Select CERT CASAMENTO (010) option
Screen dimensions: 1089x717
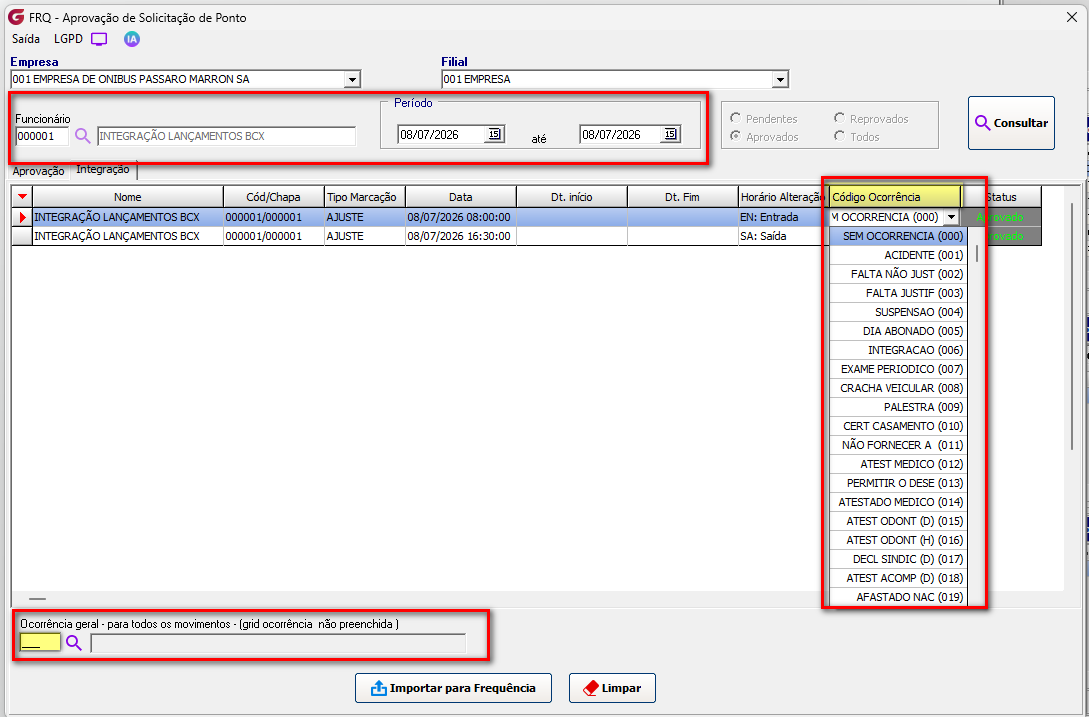click(x=898, y=426)
